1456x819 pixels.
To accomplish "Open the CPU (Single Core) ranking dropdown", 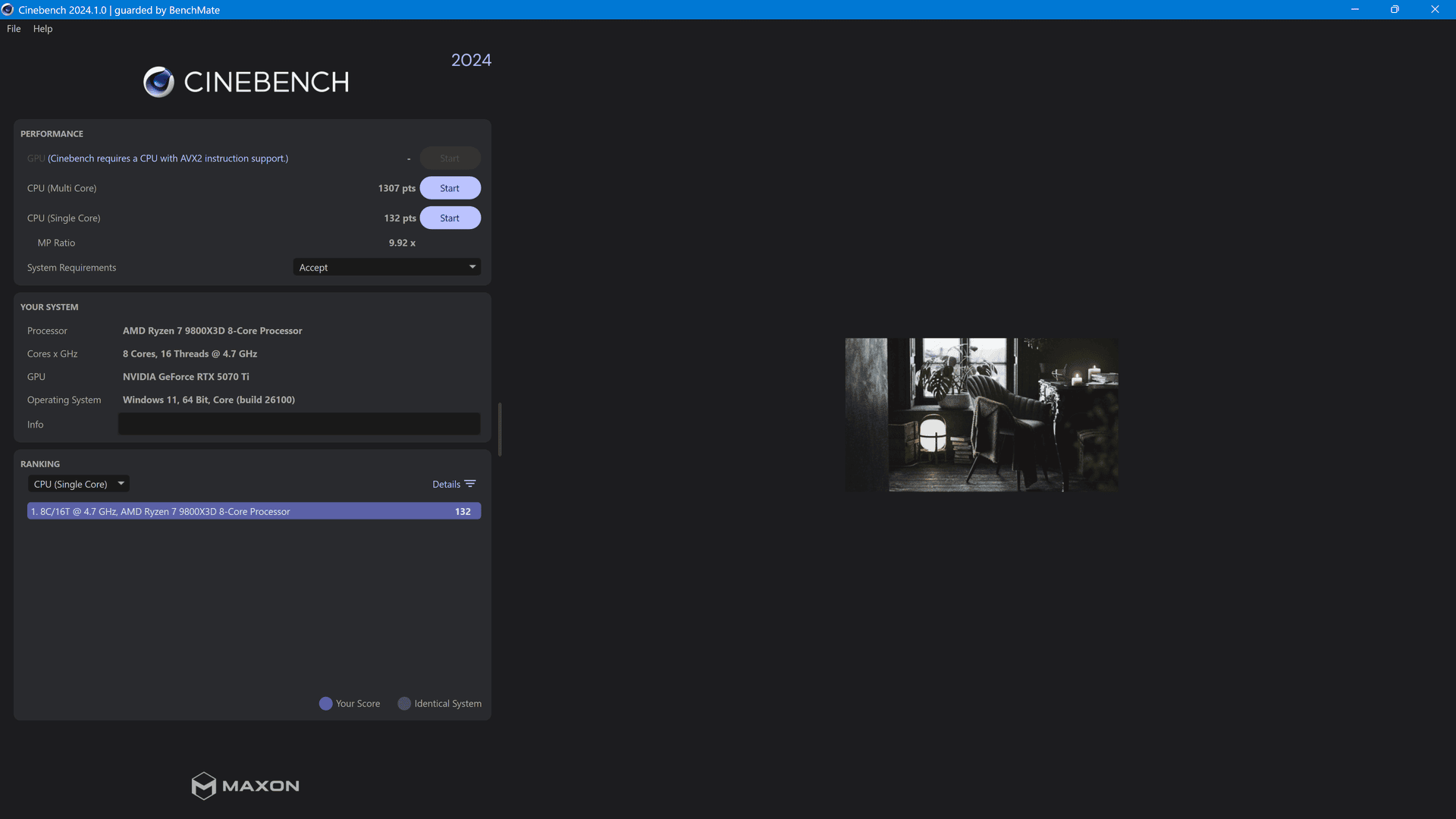I will pos(79,484).
